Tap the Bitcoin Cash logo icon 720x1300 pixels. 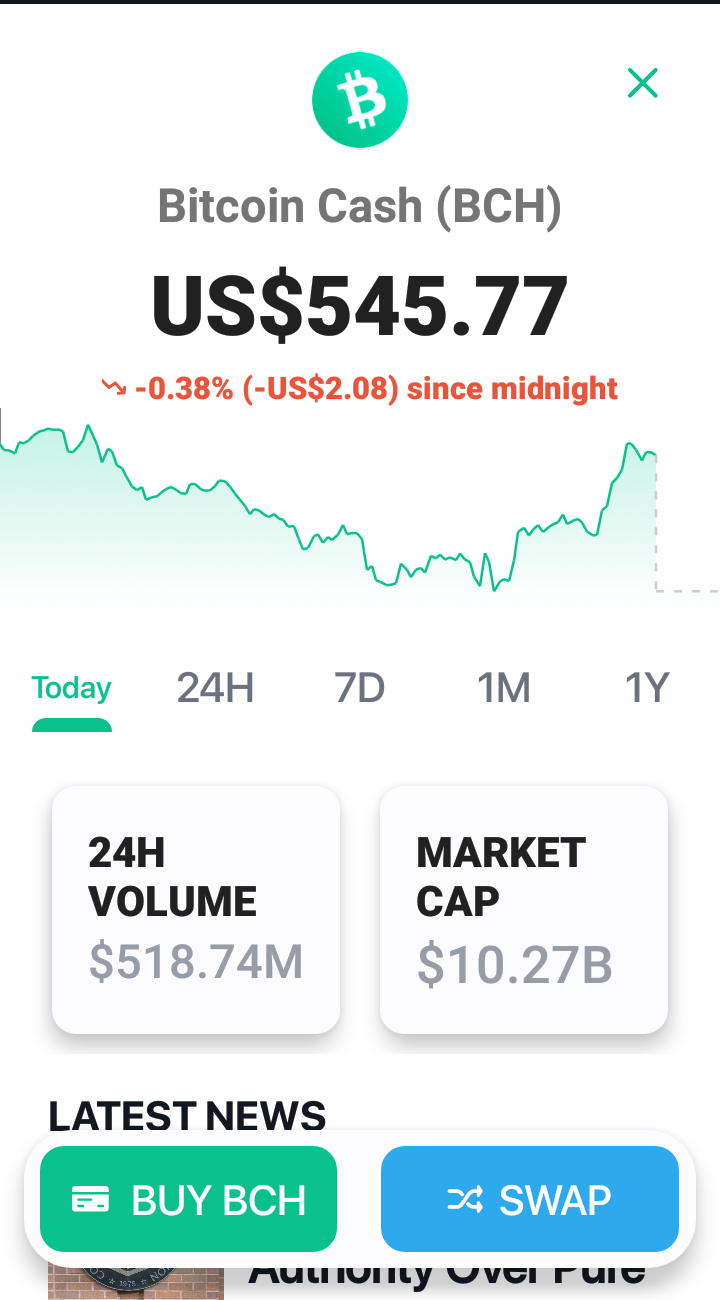(x=360, y=100)
